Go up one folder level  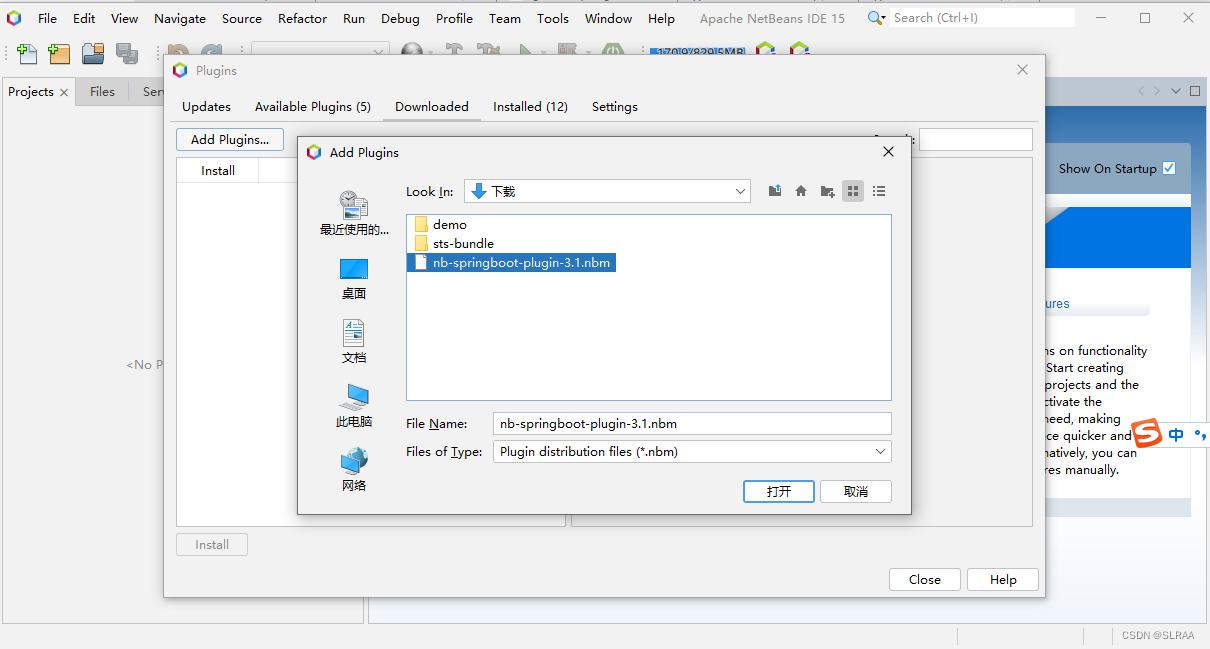click(x=775, y=191)
